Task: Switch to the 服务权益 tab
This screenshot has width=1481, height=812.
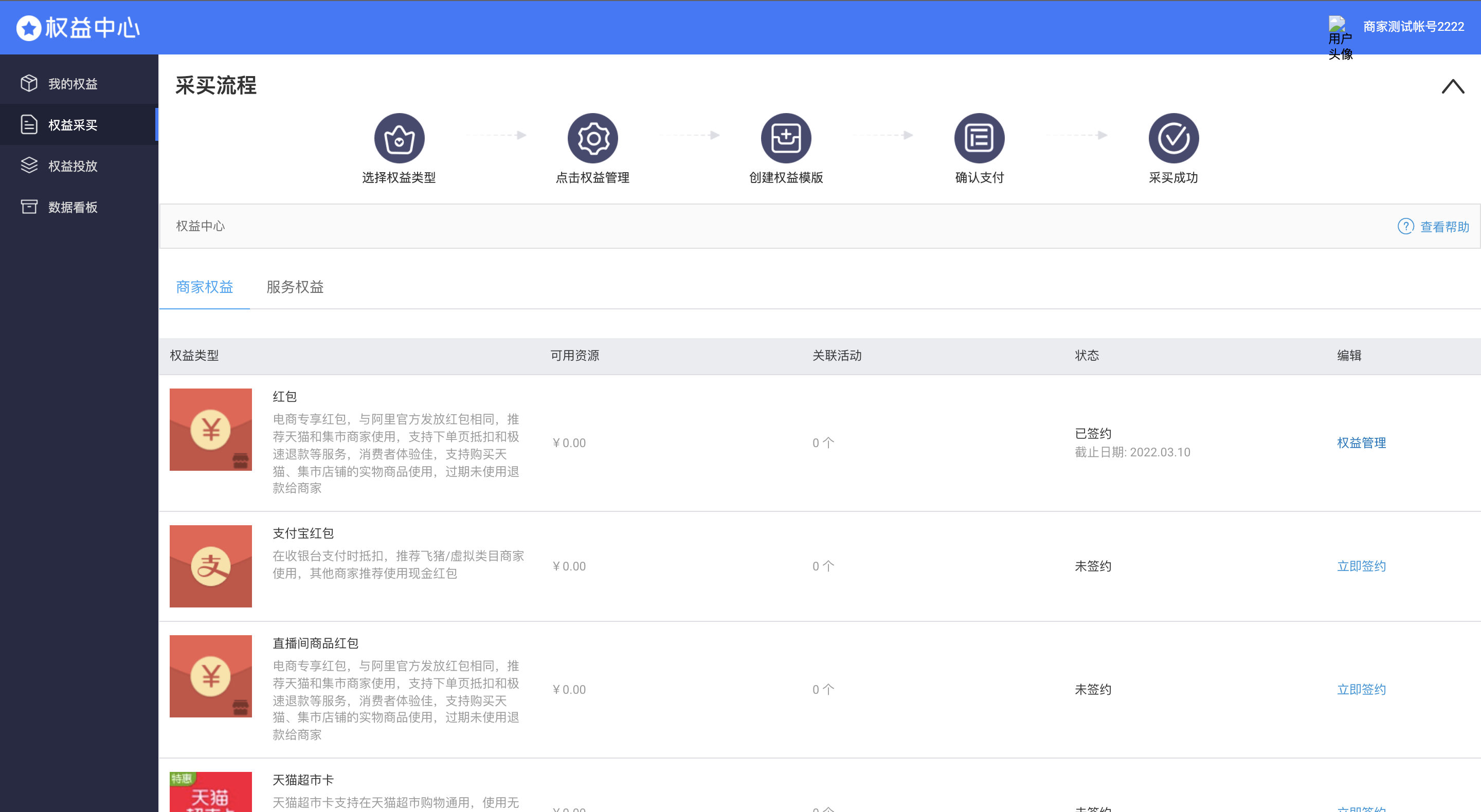Action: pyautogui.click(x=295, y=287)
